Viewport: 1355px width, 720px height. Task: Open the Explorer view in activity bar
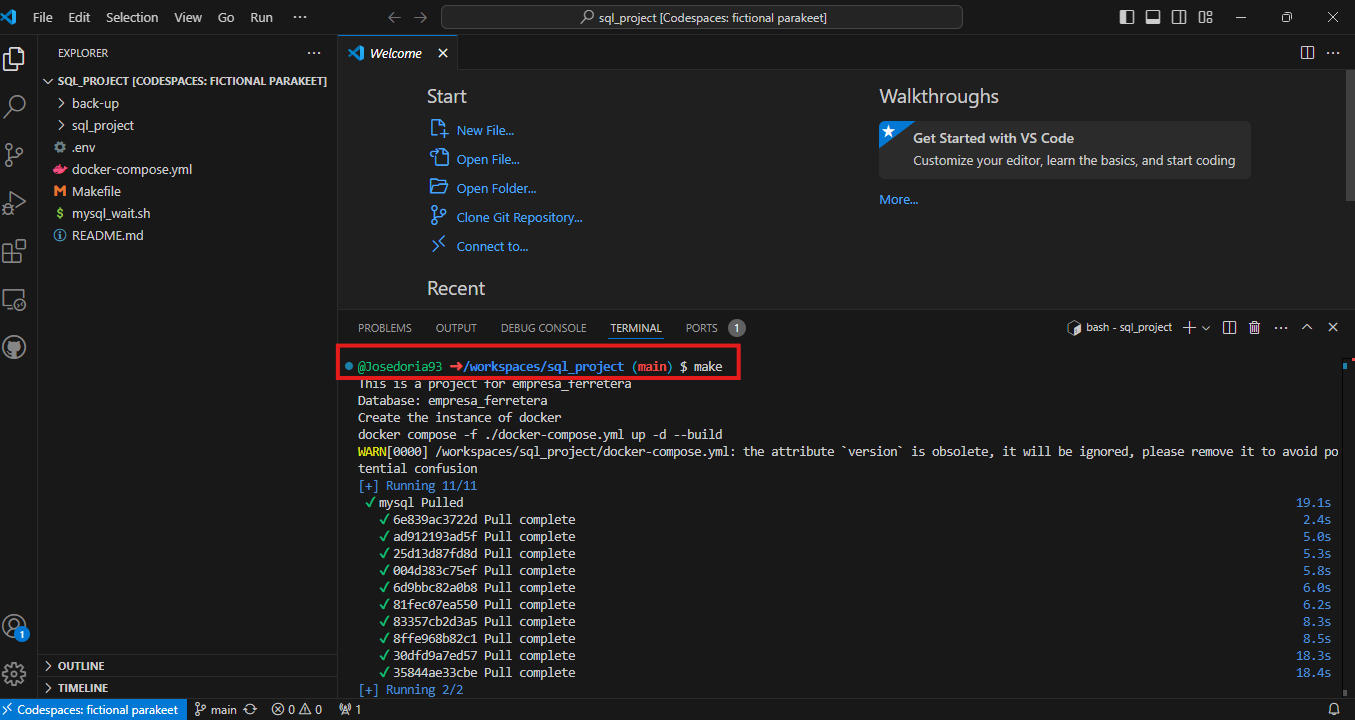14,59
